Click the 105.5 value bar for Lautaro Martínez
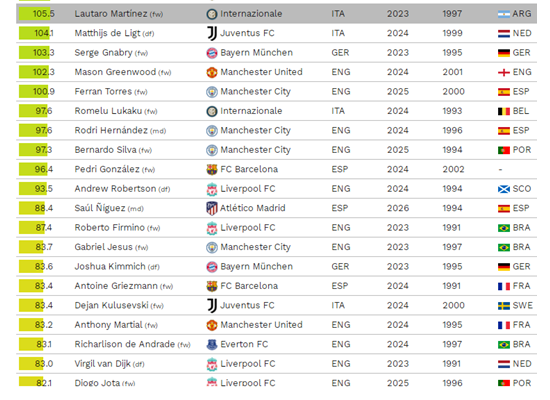Image resolution: width=550 pixels, height=400 pixels. coord(34,14)
